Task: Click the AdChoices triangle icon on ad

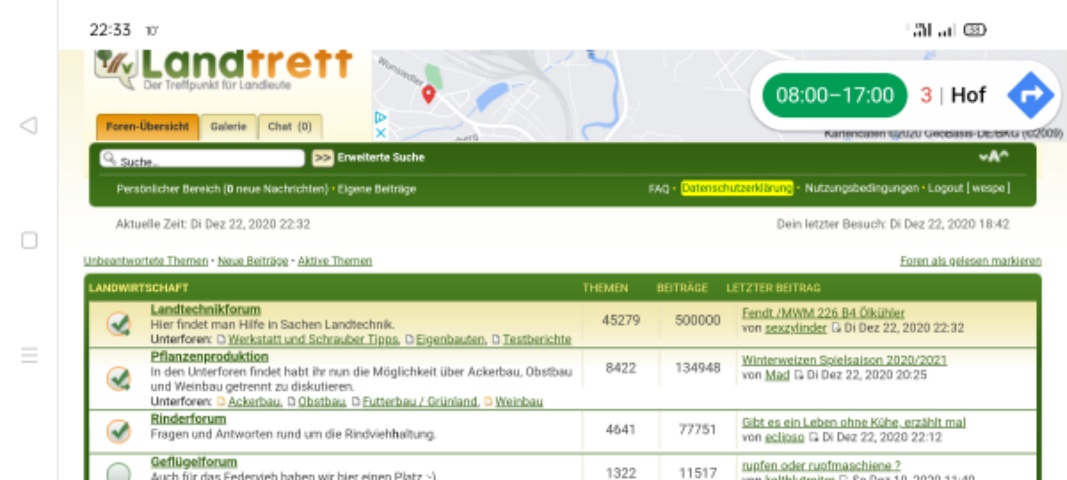Action: pos(380,117)
